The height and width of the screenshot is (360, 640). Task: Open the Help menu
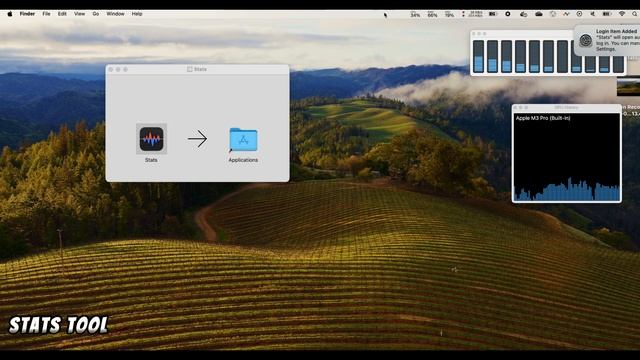click(x=137, y=14)
